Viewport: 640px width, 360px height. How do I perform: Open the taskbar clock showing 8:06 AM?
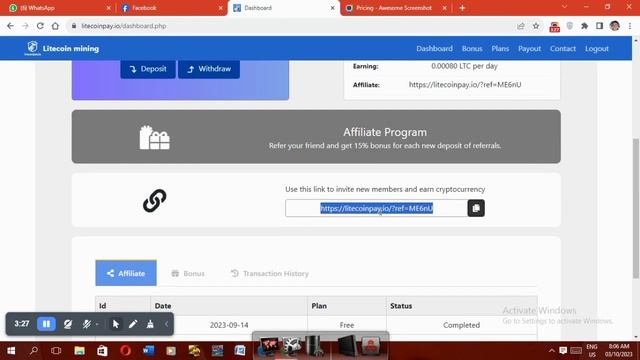619,351
